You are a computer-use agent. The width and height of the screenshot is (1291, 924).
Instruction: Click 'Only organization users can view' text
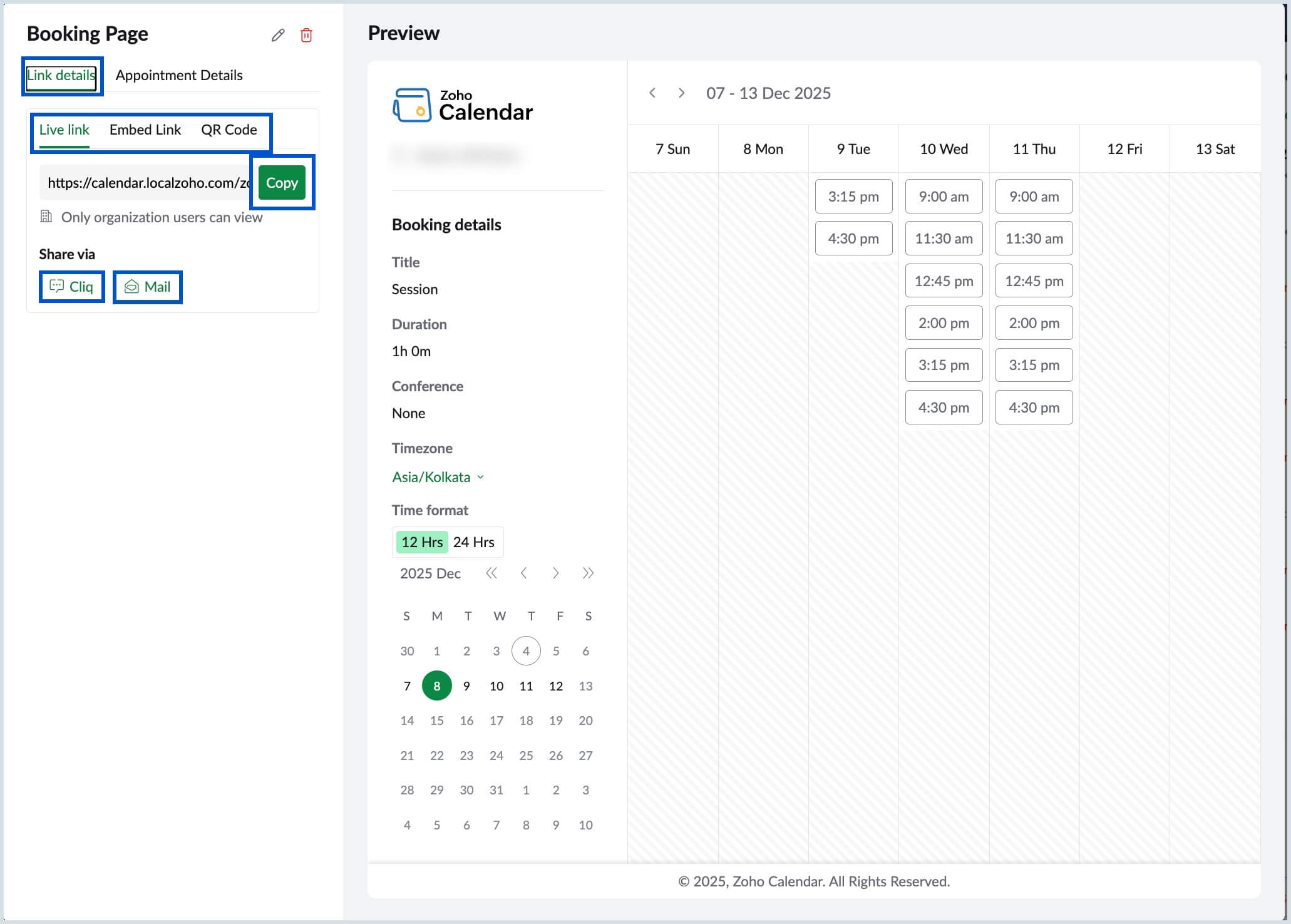162,217
